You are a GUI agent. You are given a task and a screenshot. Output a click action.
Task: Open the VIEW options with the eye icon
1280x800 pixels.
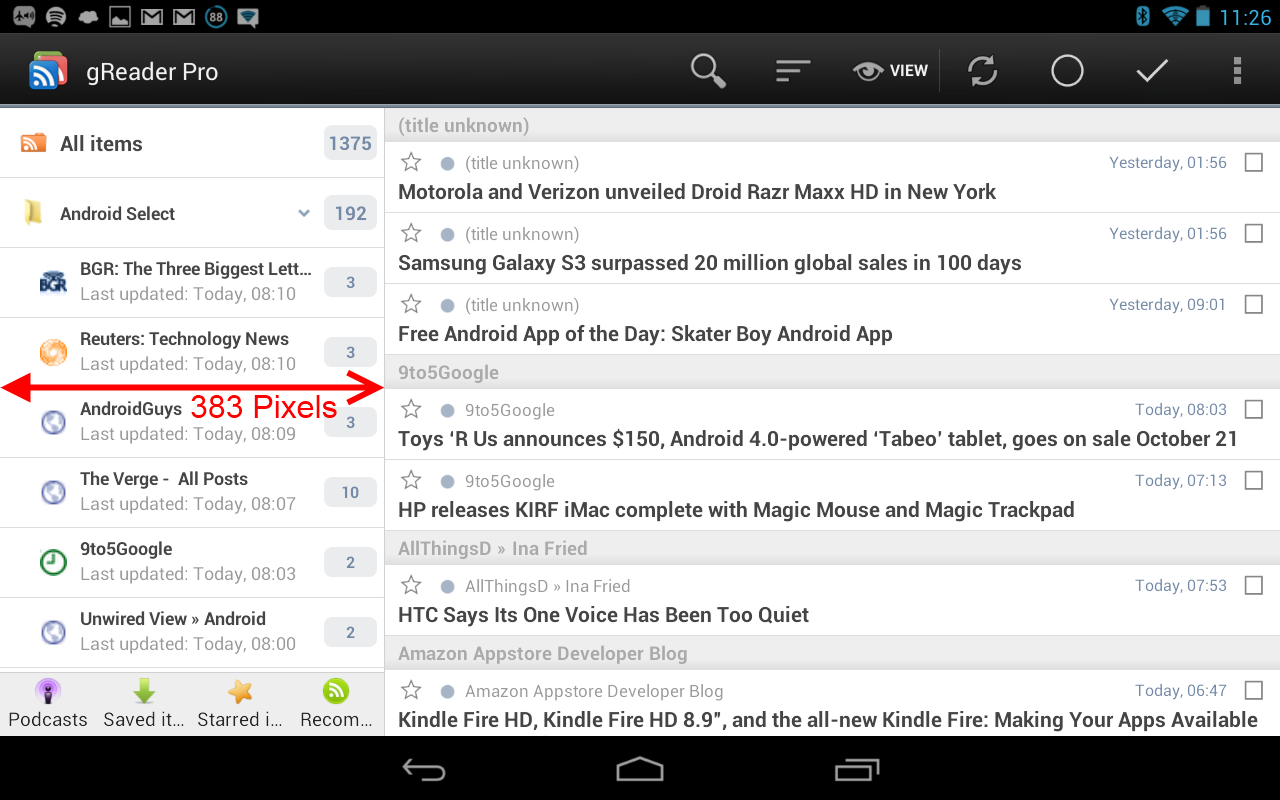coord(890,70)
